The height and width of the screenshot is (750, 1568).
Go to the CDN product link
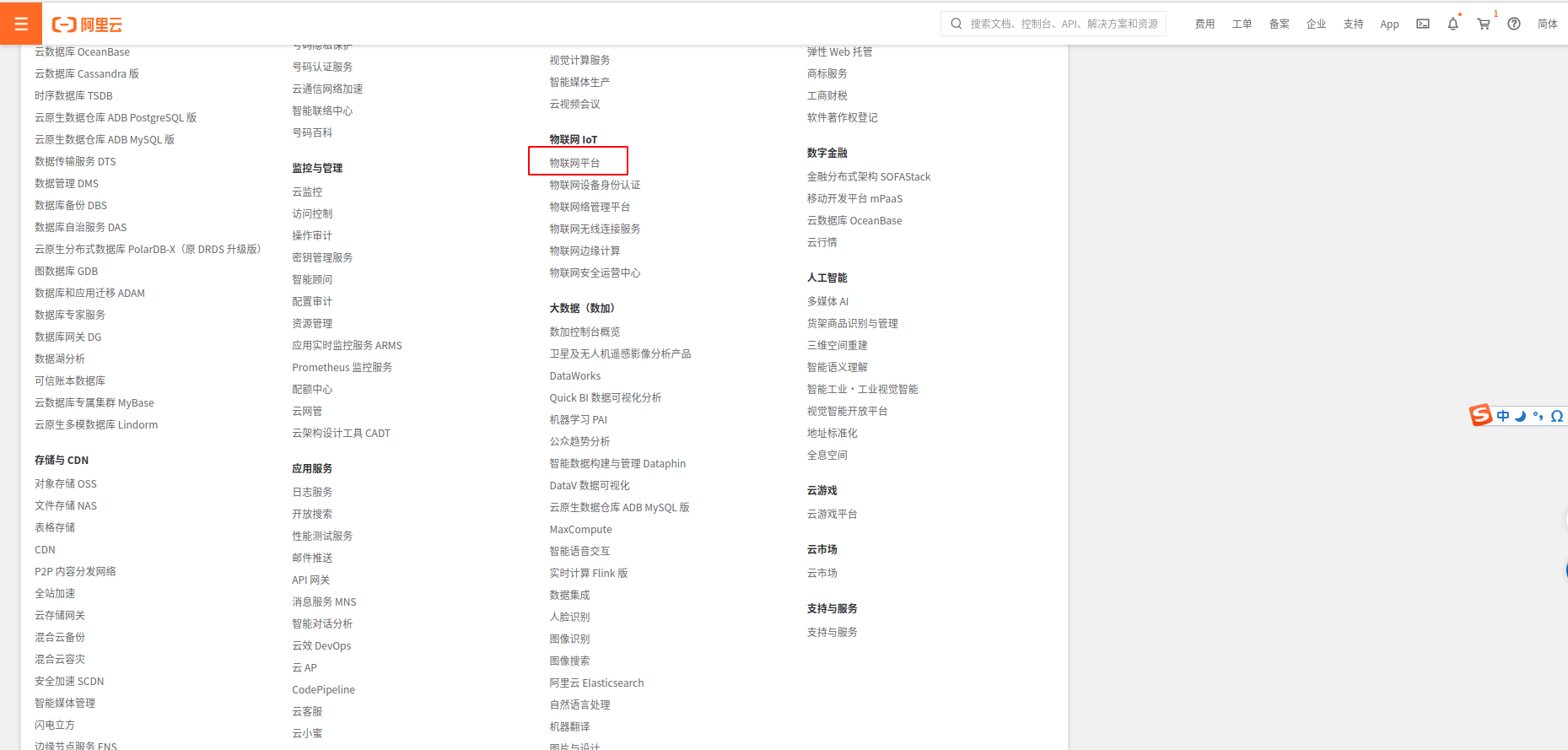pos(45,549)
